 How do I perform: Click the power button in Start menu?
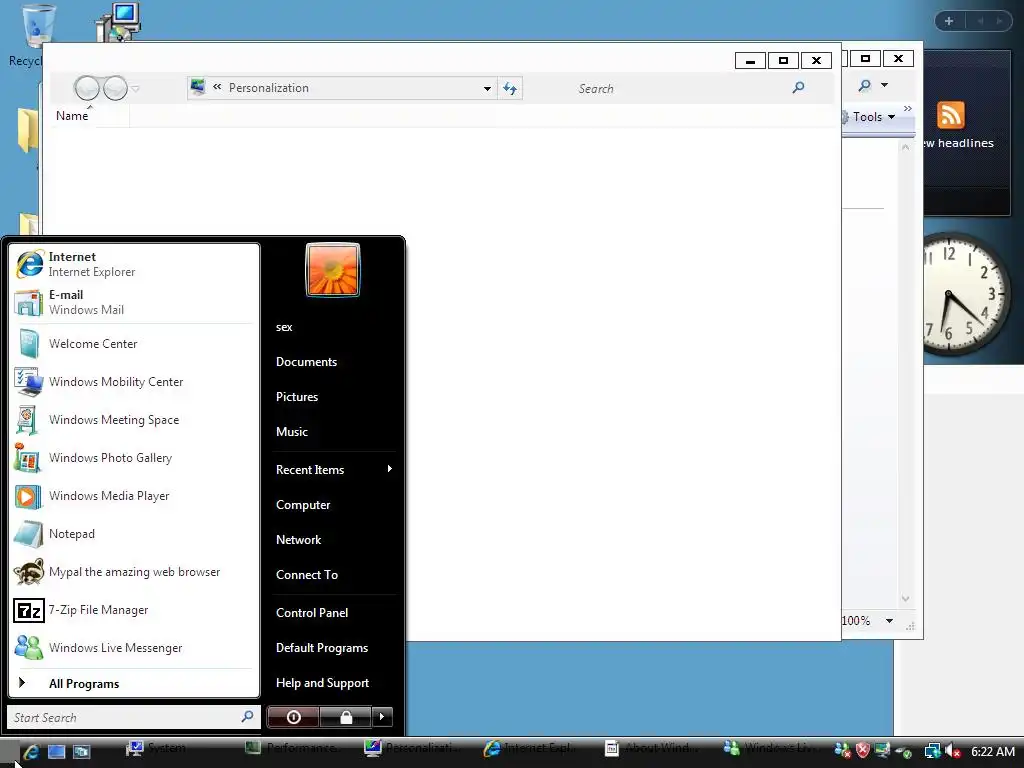coord(293,717)
